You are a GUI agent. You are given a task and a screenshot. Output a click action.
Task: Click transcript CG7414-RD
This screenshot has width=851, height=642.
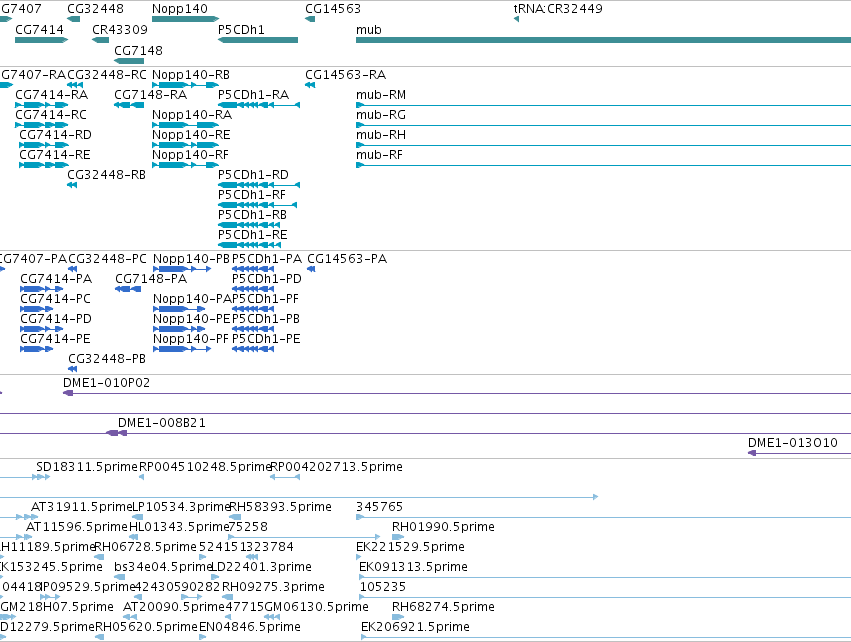pos(44,145)
